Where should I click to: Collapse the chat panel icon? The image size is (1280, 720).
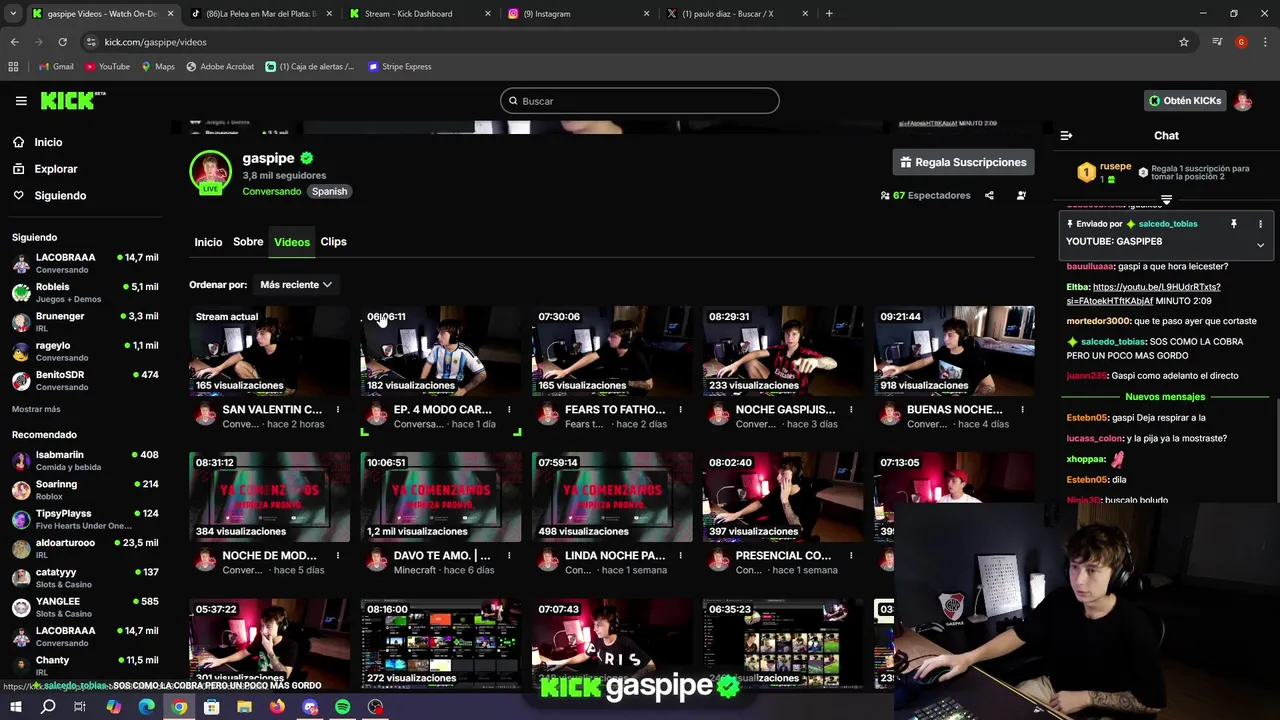pyautogui.click(x=1066, y=135)
